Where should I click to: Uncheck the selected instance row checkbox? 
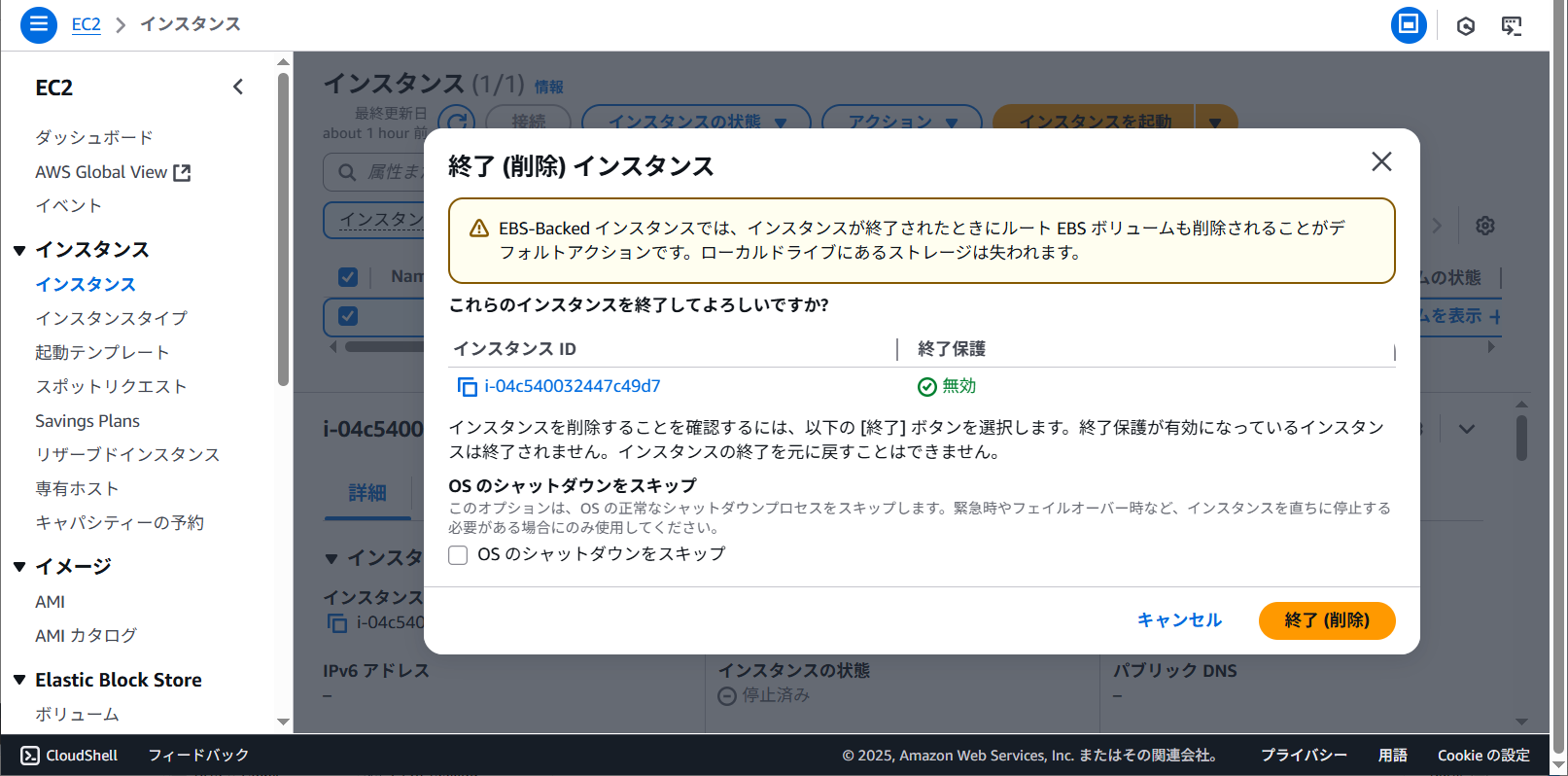[x=348, y=316]
